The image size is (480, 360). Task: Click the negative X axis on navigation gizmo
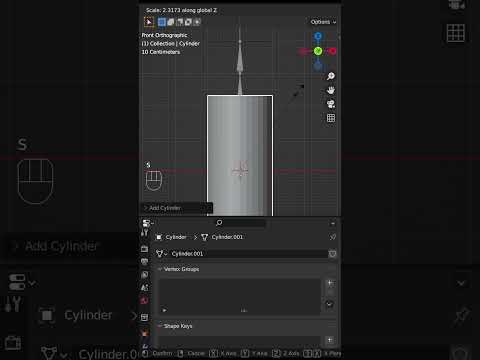(x=304, y=51)
